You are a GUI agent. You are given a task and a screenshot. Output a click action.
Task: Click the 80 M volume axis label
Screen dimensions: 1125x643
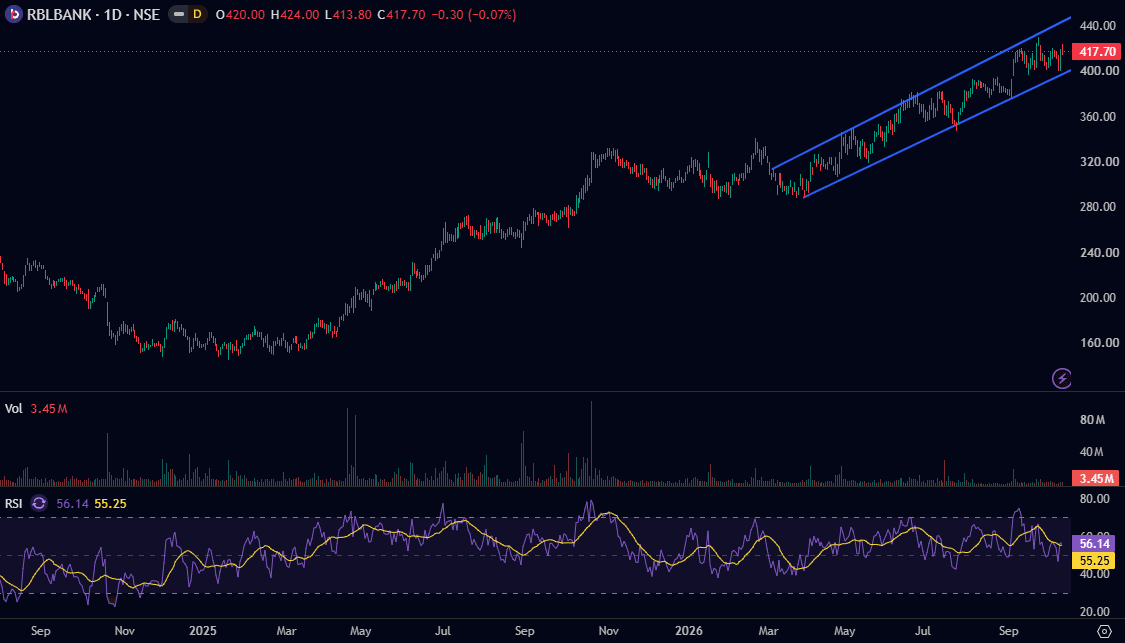(x=1092, y=420)
